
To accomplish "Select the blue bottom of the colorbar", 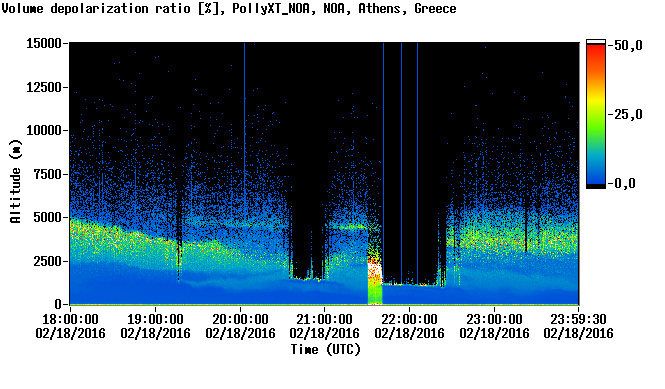I will click(596, 174).
